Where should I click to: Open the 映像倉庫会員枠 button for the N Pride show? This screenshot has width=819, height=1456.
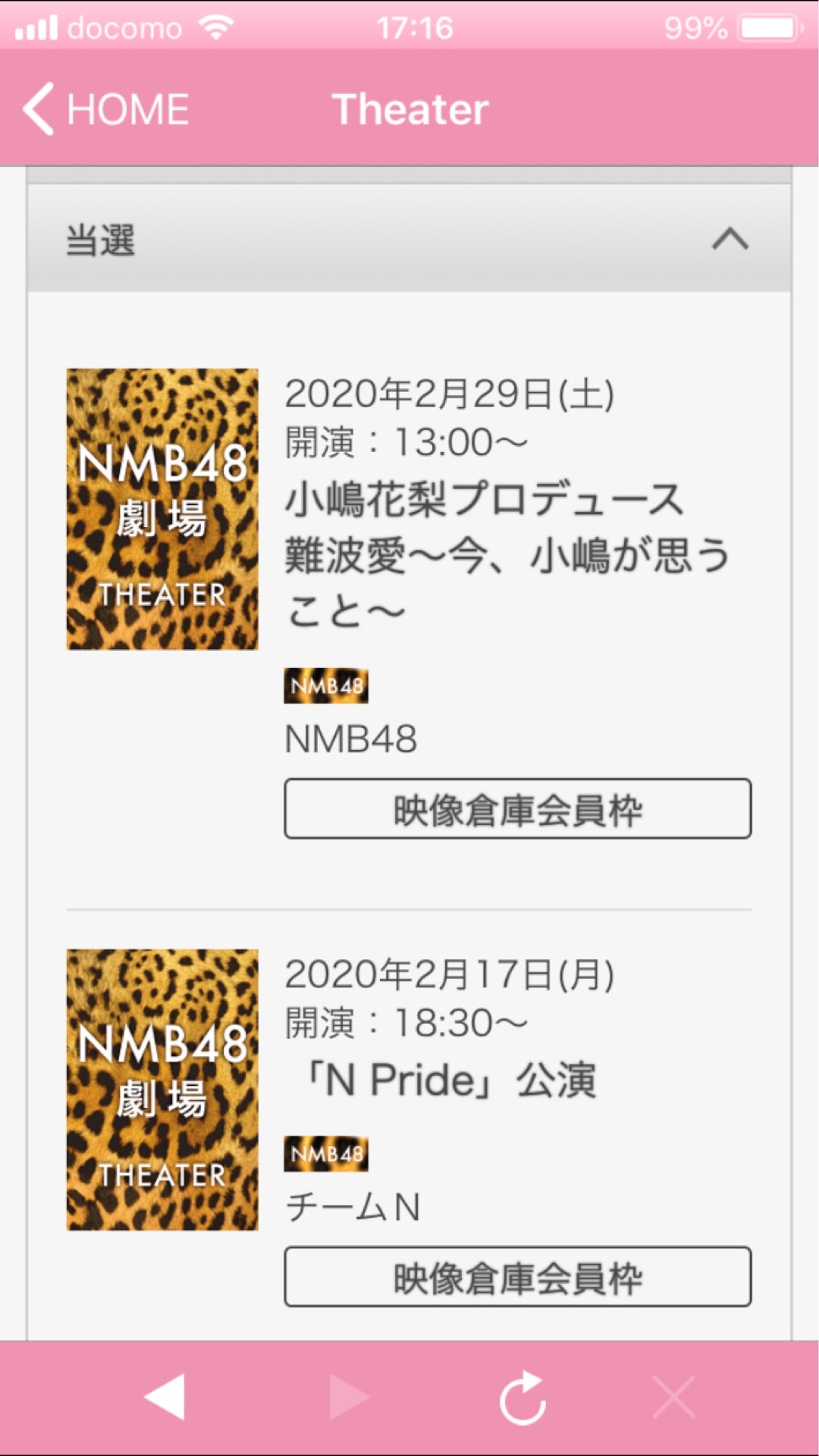(x=518, y=1276)
